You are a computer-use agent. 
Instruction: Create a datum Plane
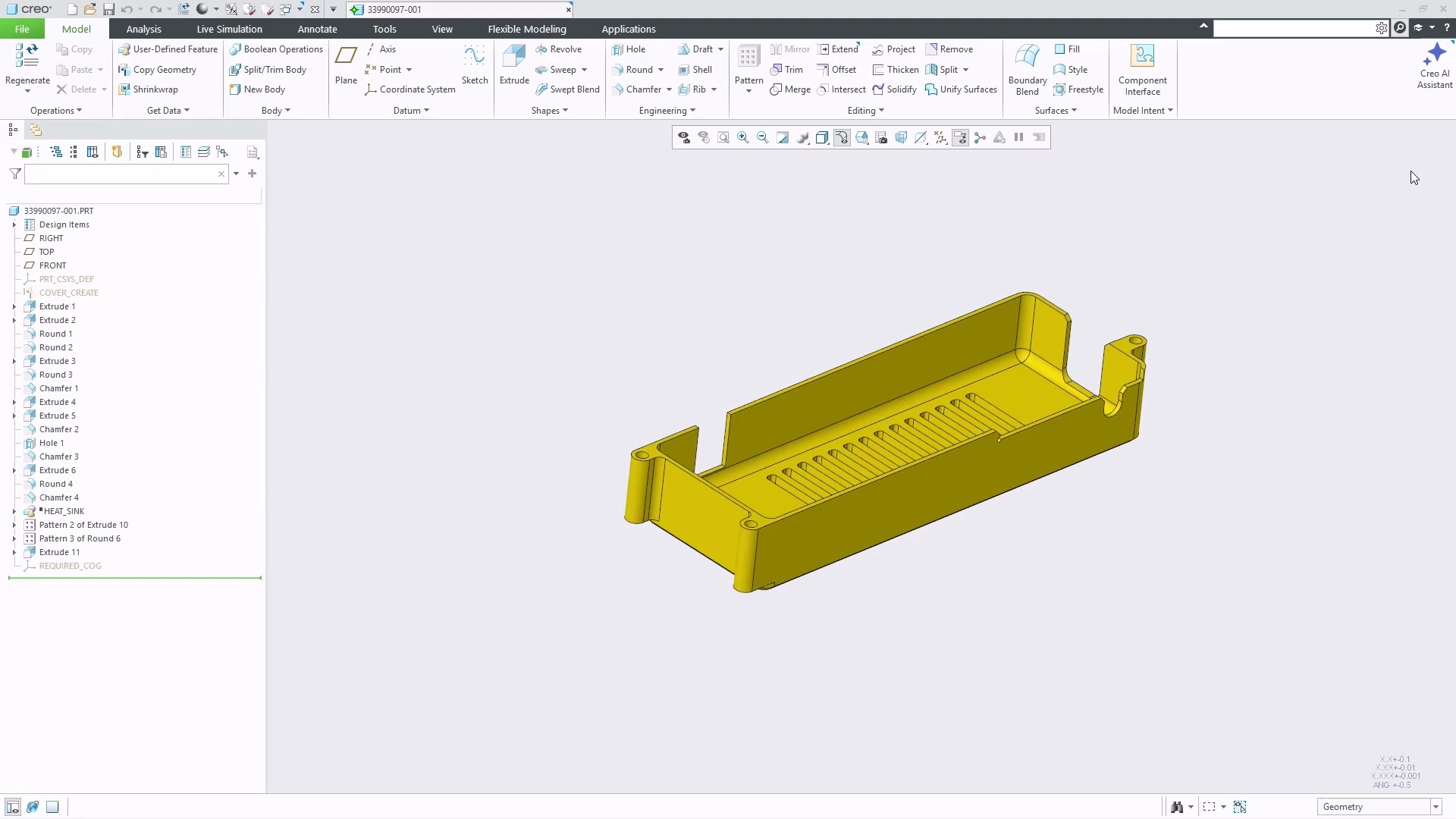tap(346, 64)
